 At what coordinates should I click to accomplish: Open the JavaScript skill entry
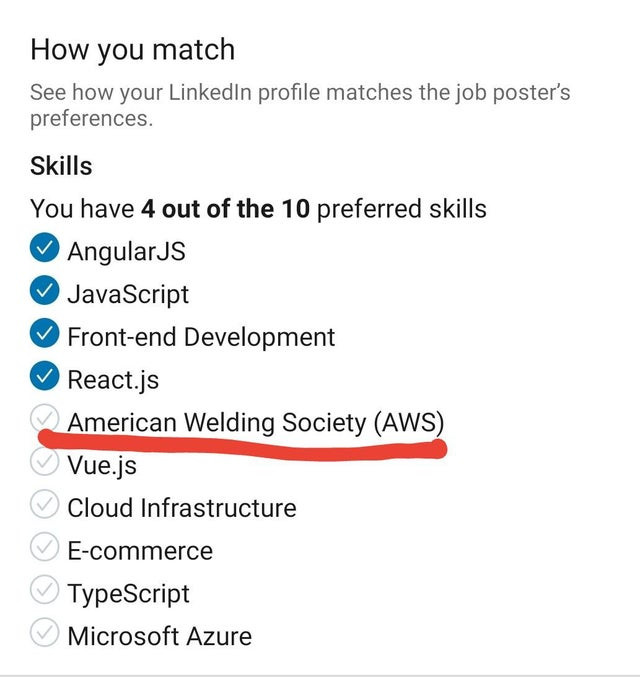128,294
